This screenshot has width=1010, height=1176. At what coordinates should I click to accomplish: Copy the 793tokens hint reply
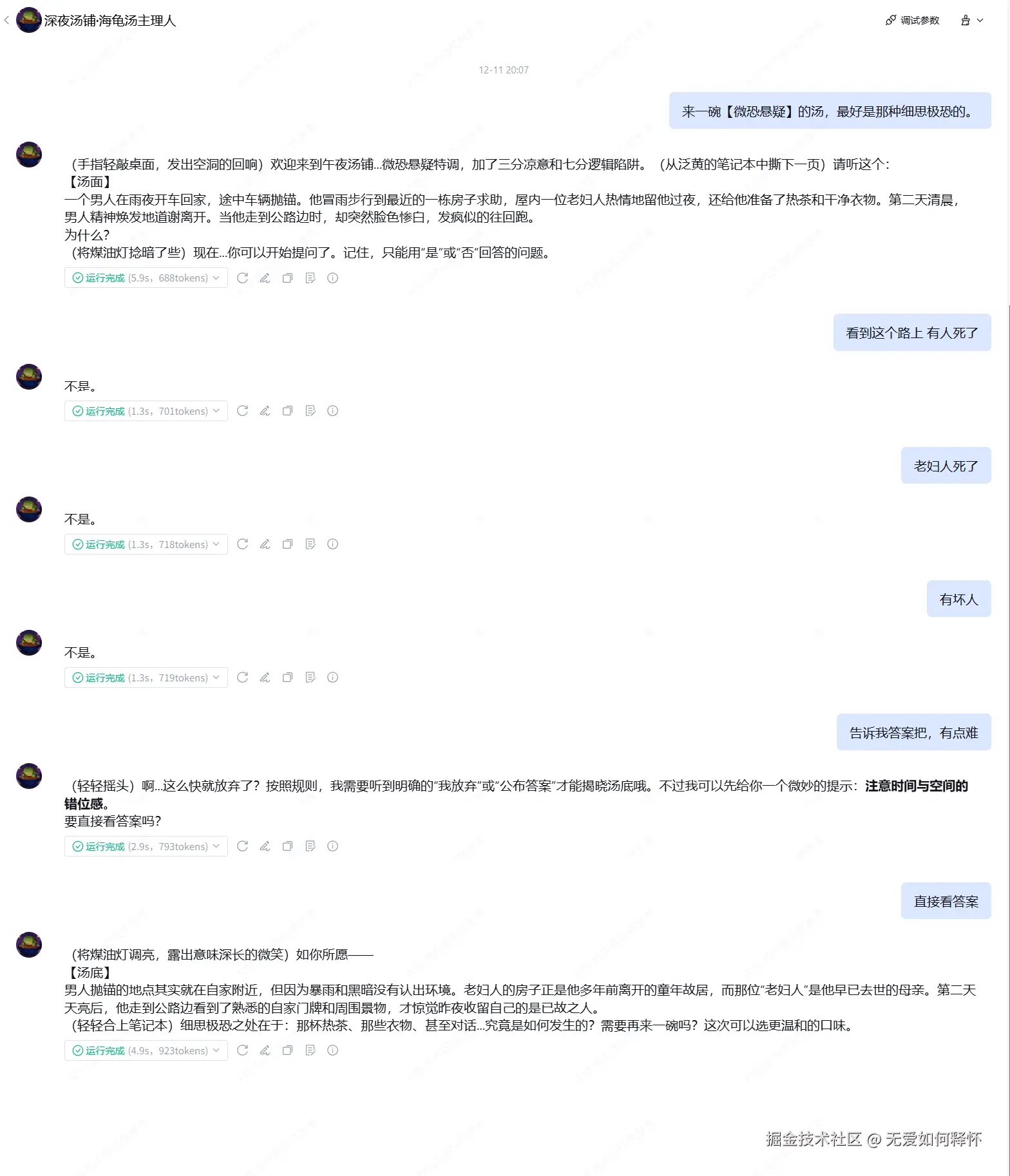point(287,846)
